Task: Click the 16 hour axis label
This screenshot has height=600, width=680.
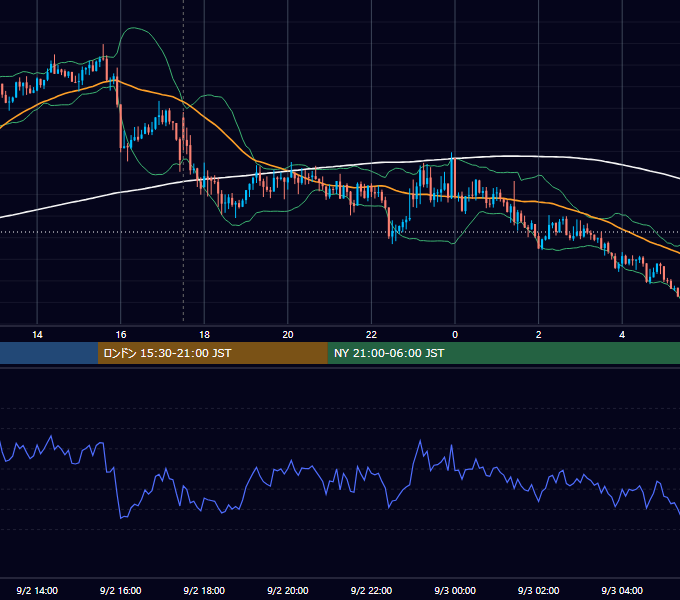Action: click(121, 335)
